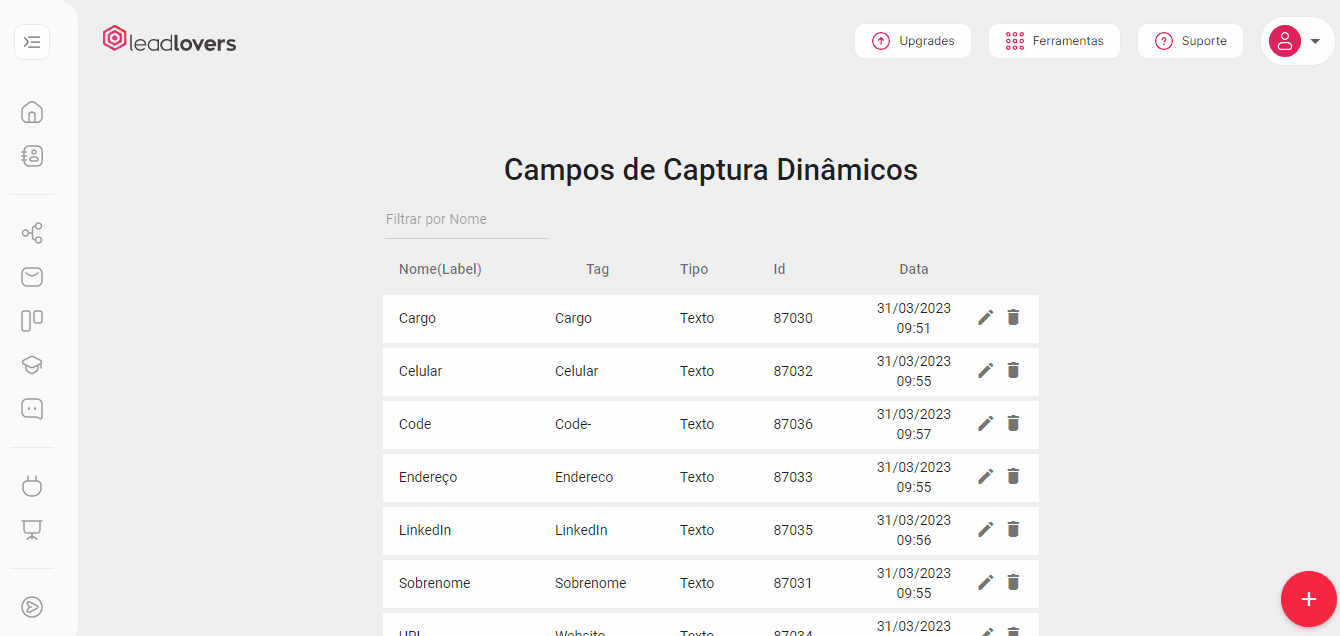The width and height of the screenshot is (1340, 636).
Task: Click the share-nodes funnel icon in sidebar
Action: [x=32, y=234]
